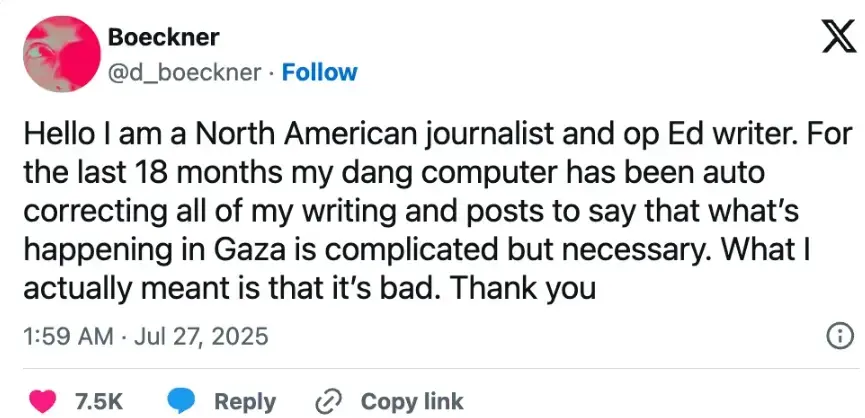Click the tweet's opening line about North American journalist
This screenshot has height=418, width=865.
pyautogui.click(x=438, y=136)
